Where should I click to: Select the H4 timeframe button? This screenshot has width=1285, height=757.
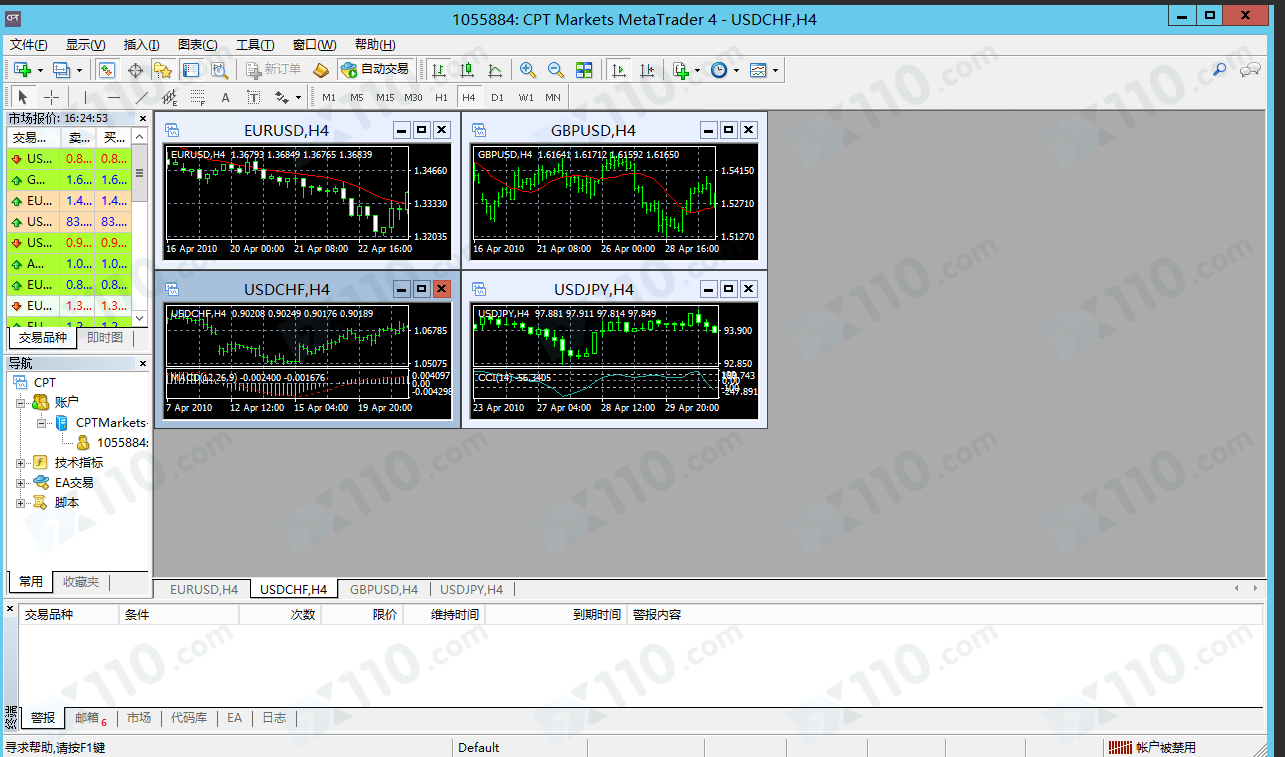tap(469, 97)
